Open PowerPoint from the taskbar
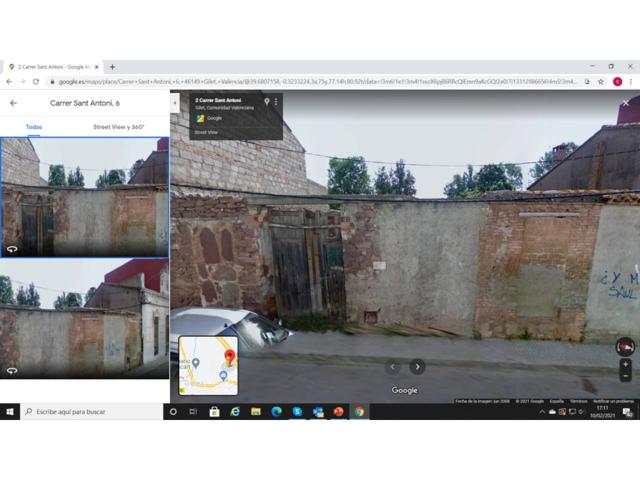Image resolution: width=640 pixels, height=480 pixels. 338,412
